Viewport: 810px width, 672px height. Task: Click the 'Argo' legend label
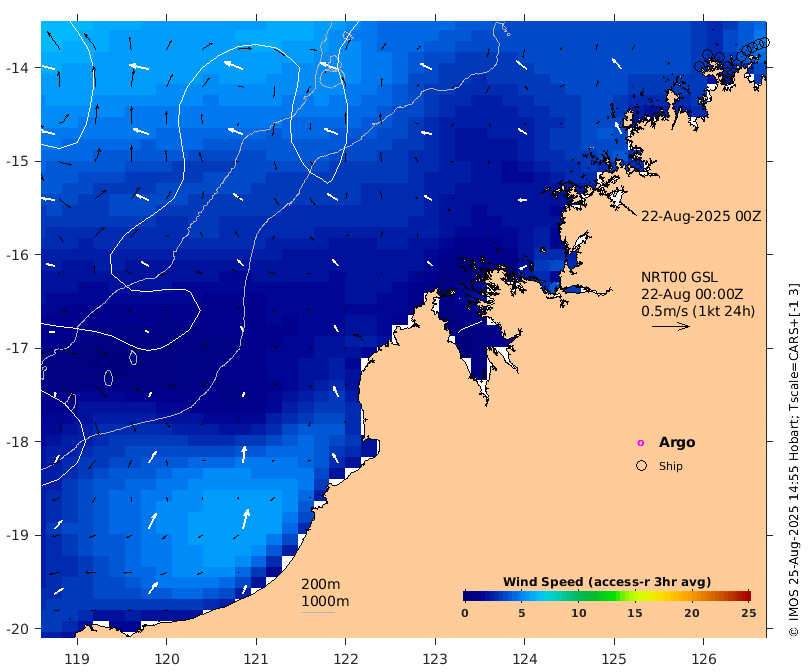coord(677,443)
